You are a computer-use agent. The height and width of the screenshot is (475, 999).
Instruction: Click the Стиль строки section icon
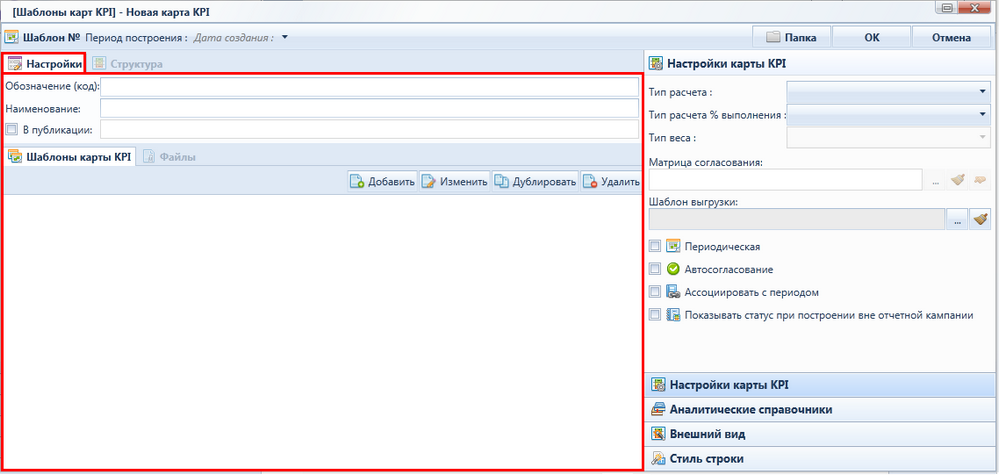(658, 458)
